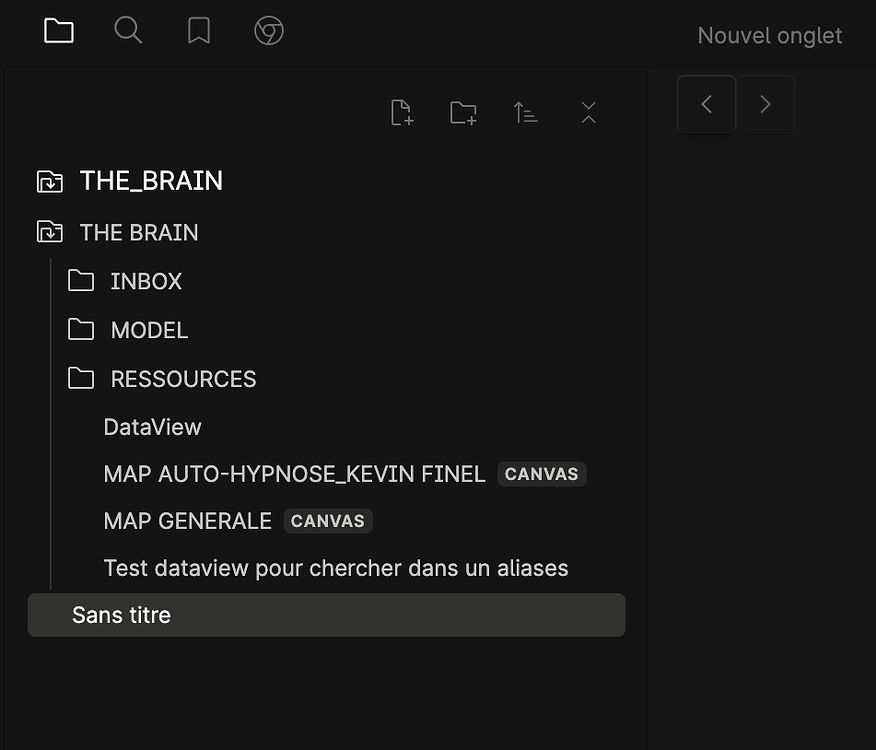
Task: Go forward using the navigation arrow
Action: coord(764,104)
